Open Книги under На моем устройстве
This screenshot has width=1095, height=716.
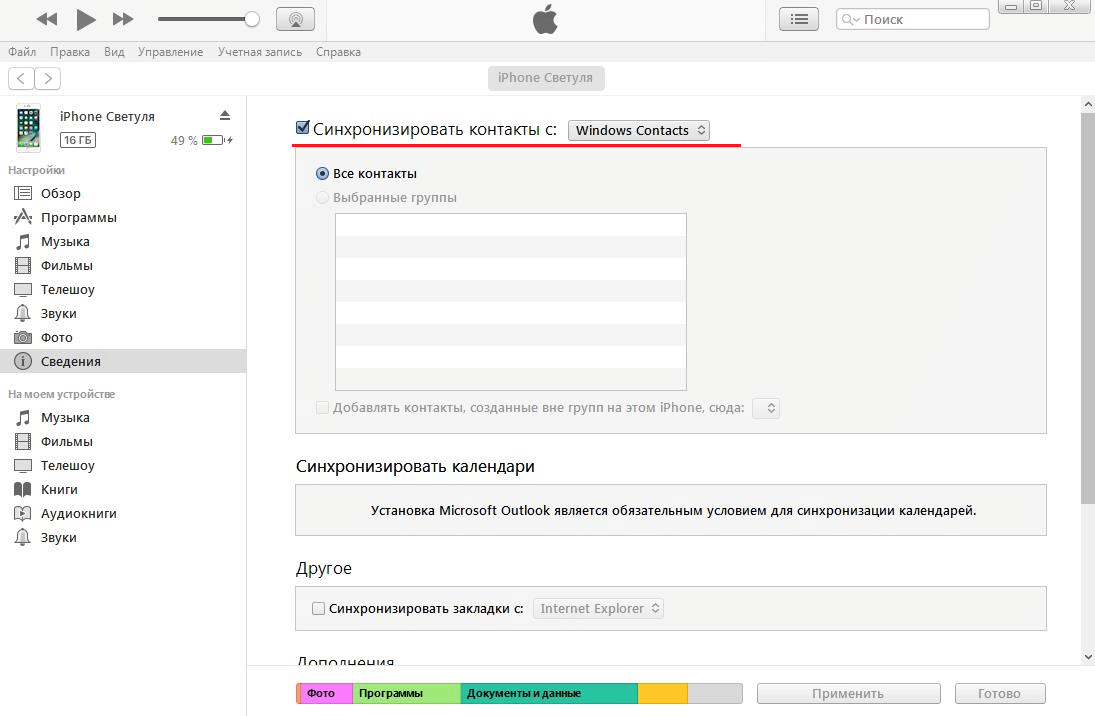point(59,489)
